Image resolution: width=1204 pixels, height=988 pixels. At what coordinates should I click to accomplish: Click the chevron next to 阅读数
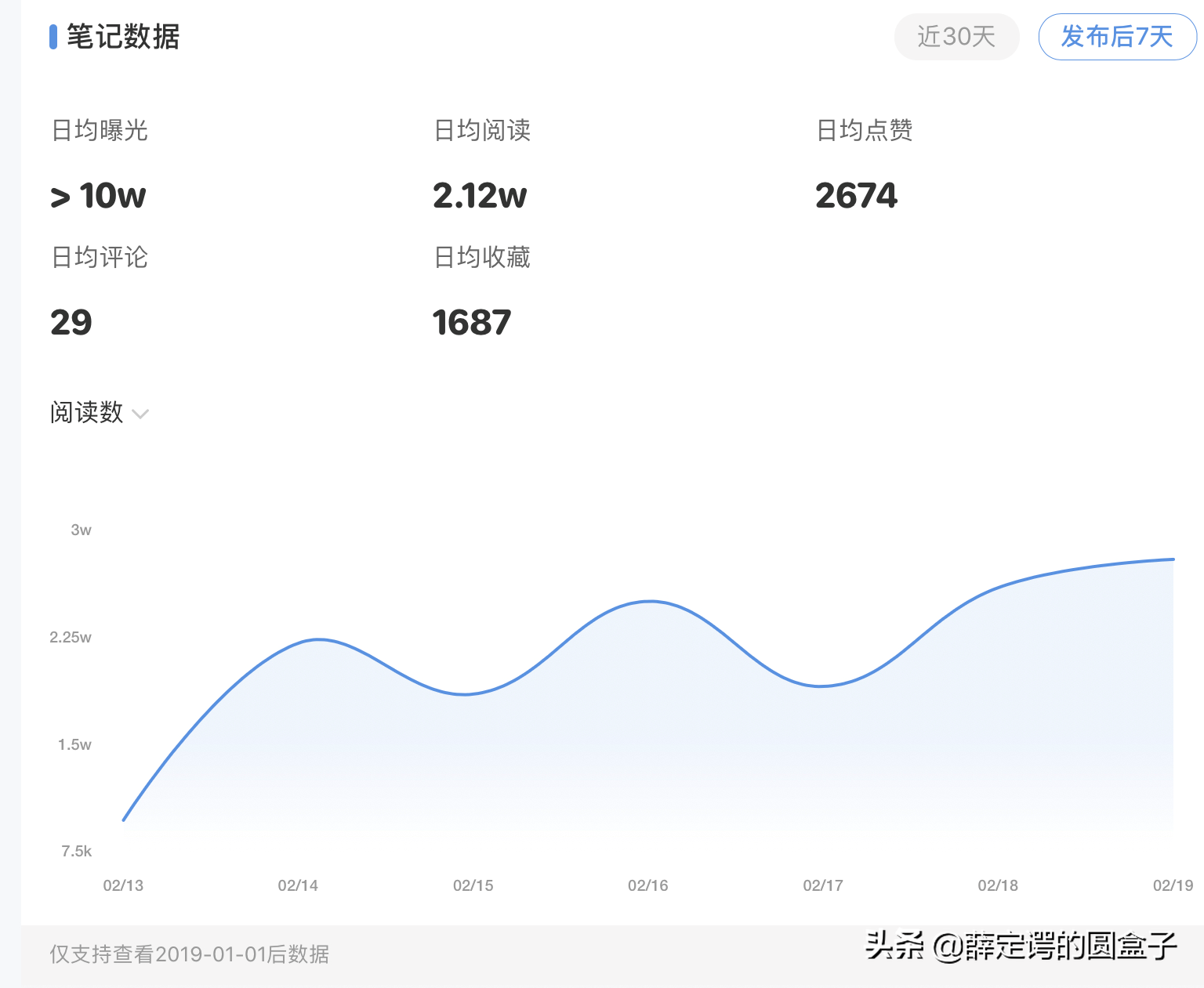(140, 414)
